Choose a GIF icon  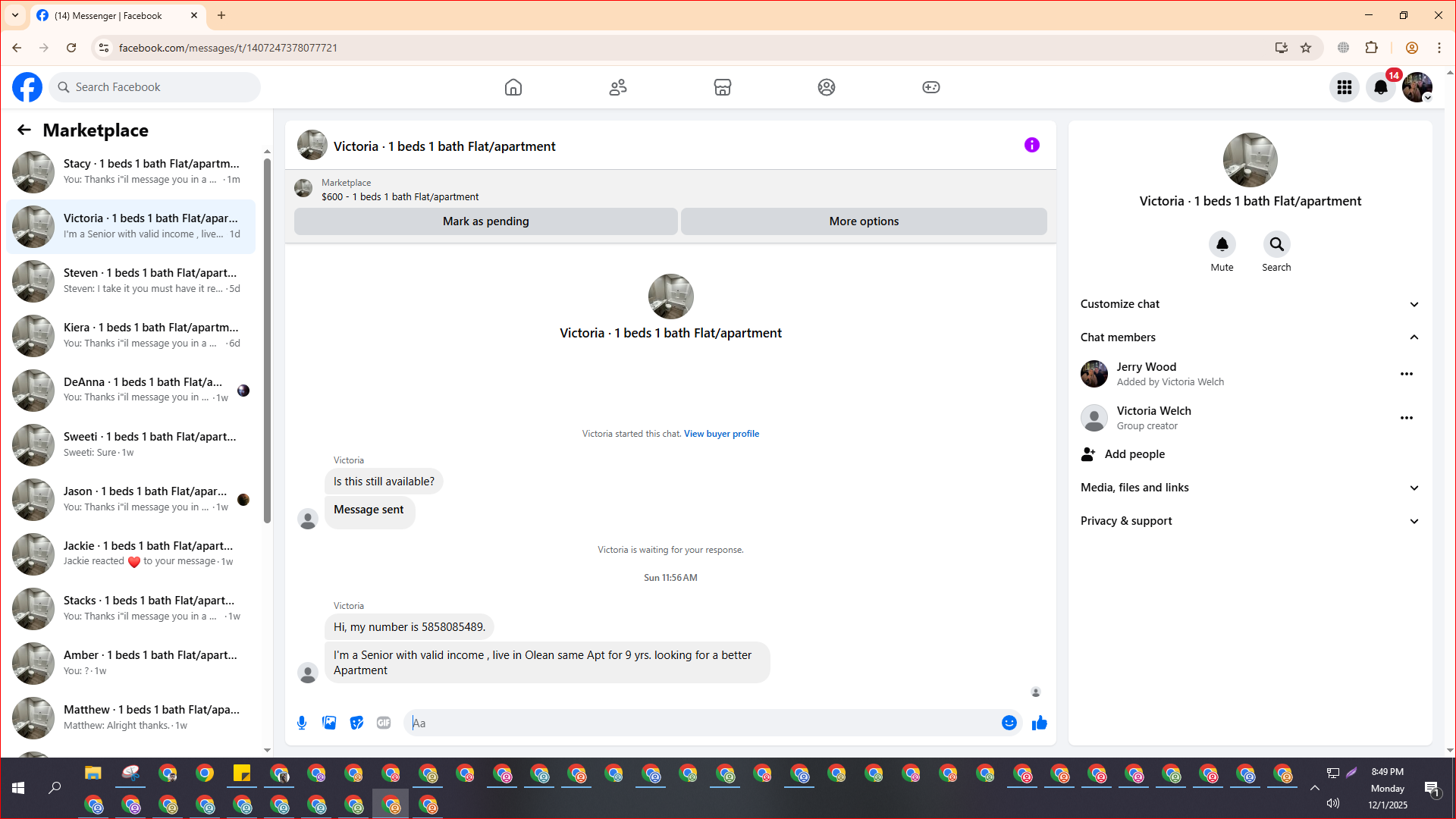[x=384, y=723]
